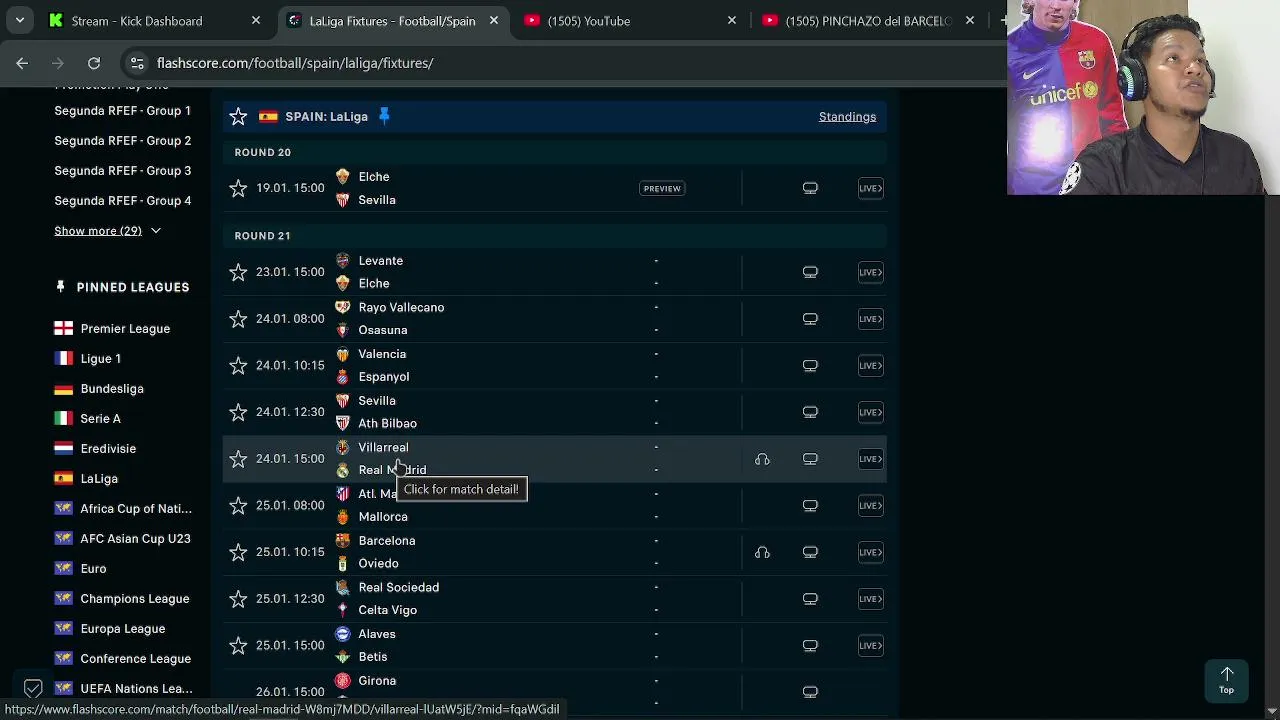Image resolution: width=1280 pixels, height=720 pixels.
Task: Open LaLiga in pinned leagues sidebar
Action: pos(99,479)
